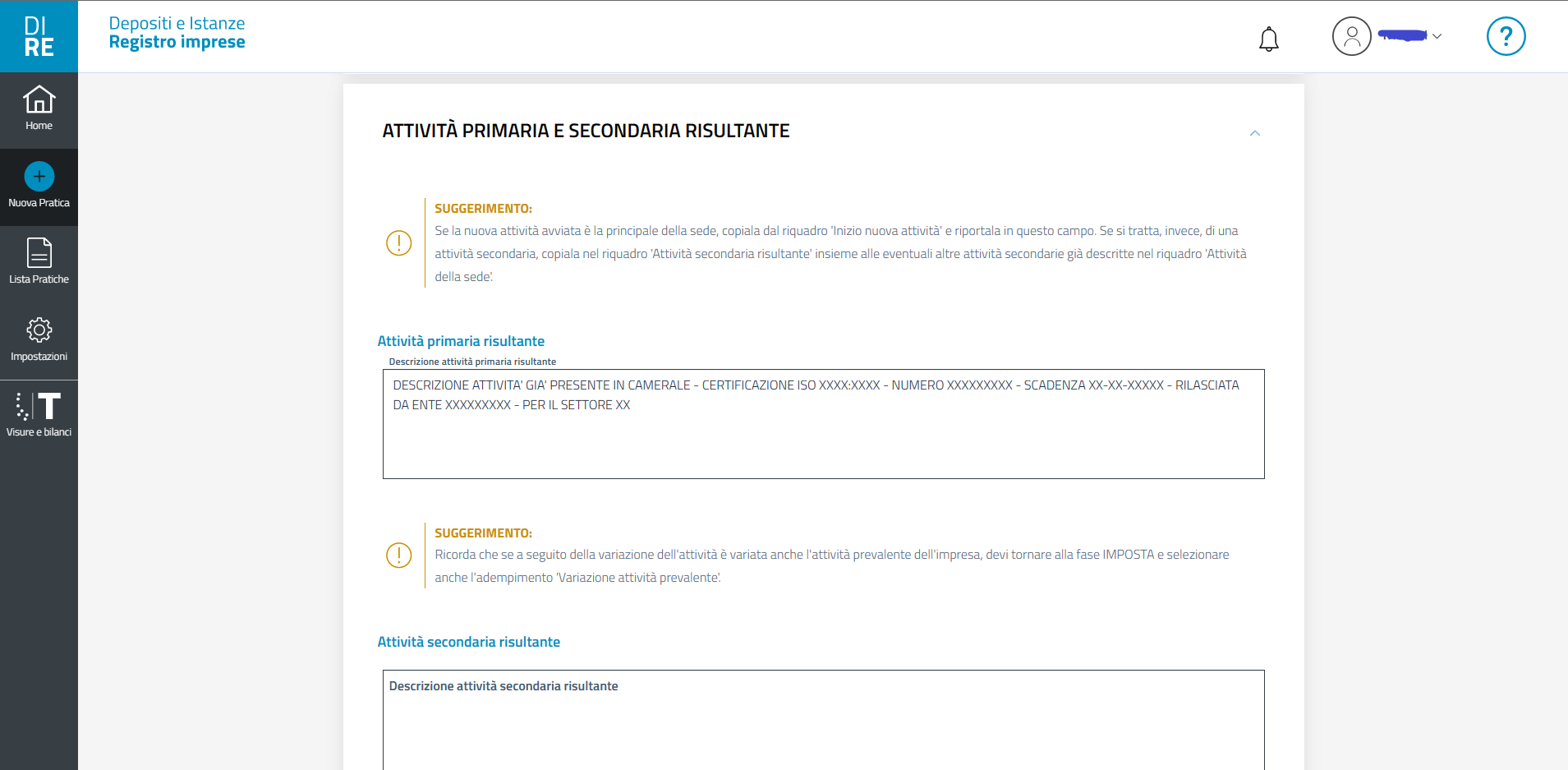The image size is (1568, 770).
Task: Click the Attività primaria risultante heading
Action: pos(461,341)
